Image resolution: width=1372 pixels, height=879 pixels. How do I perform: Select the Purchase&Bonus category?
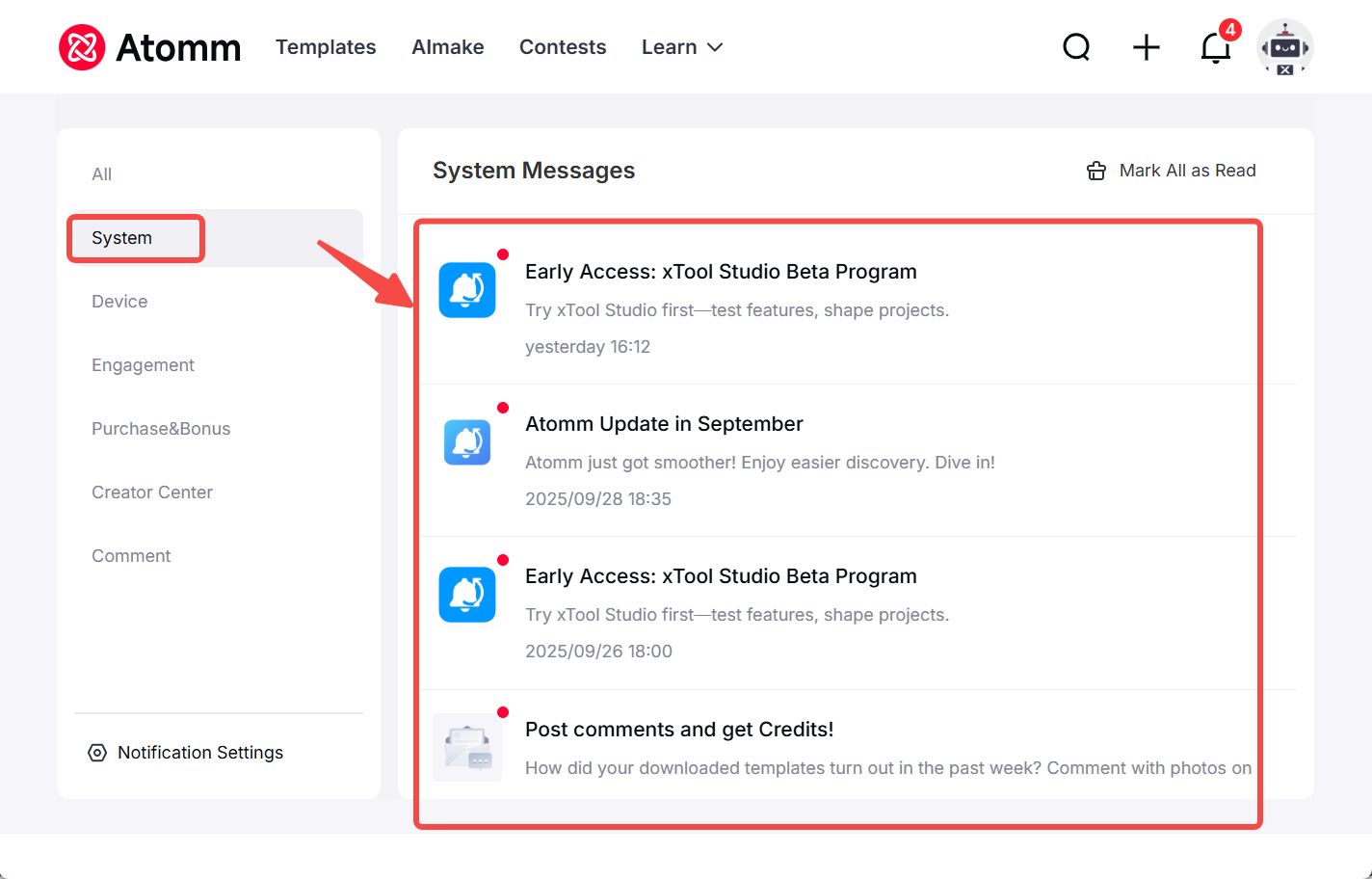tap(161, 429)
